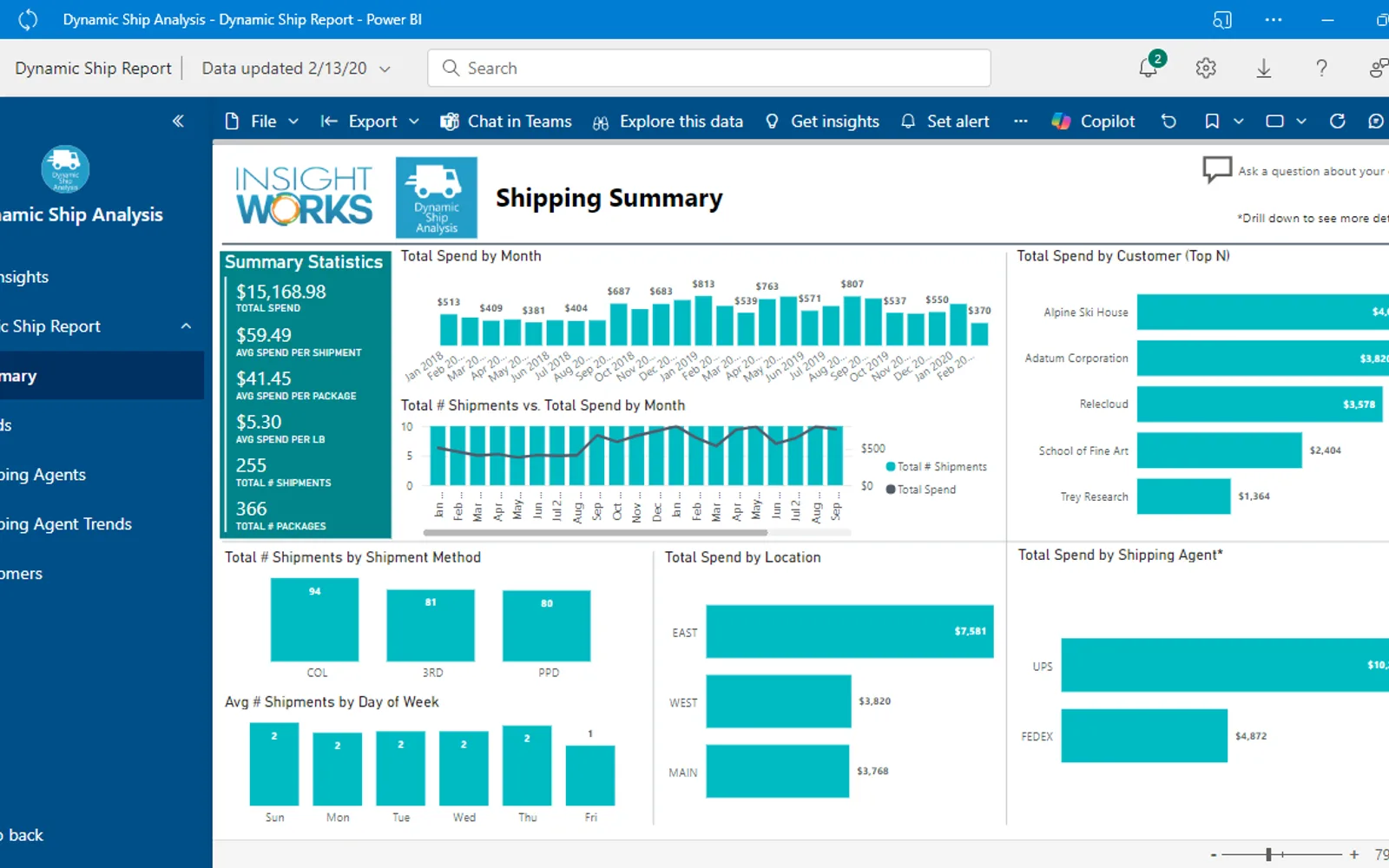1389x868 pixels.
Task: Select the Shipping Agents page
Action: [43, 475]
